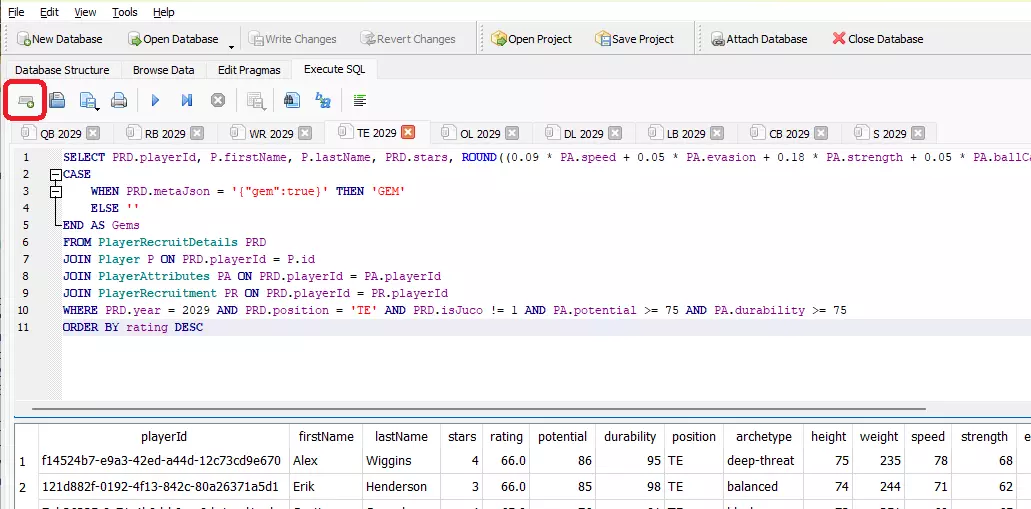The width and height of the screenshot is (1031, 509).
Task: Execute all SQL with the play button
Action: coord(155,100)
